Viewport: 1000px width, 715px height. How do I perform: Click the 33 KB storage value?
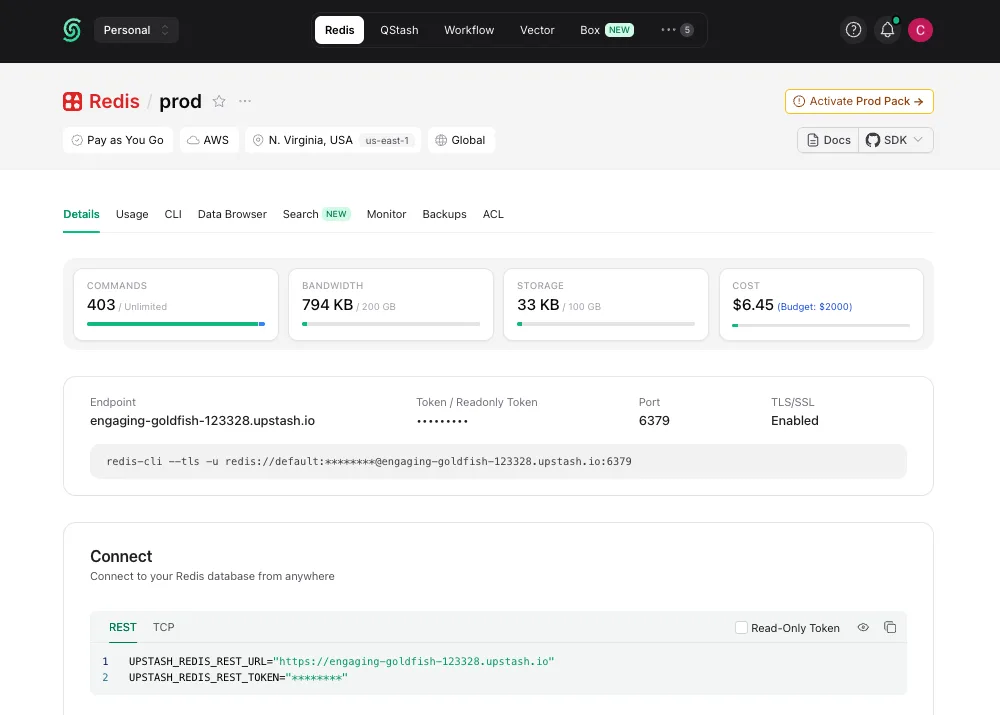coord(538,305)
